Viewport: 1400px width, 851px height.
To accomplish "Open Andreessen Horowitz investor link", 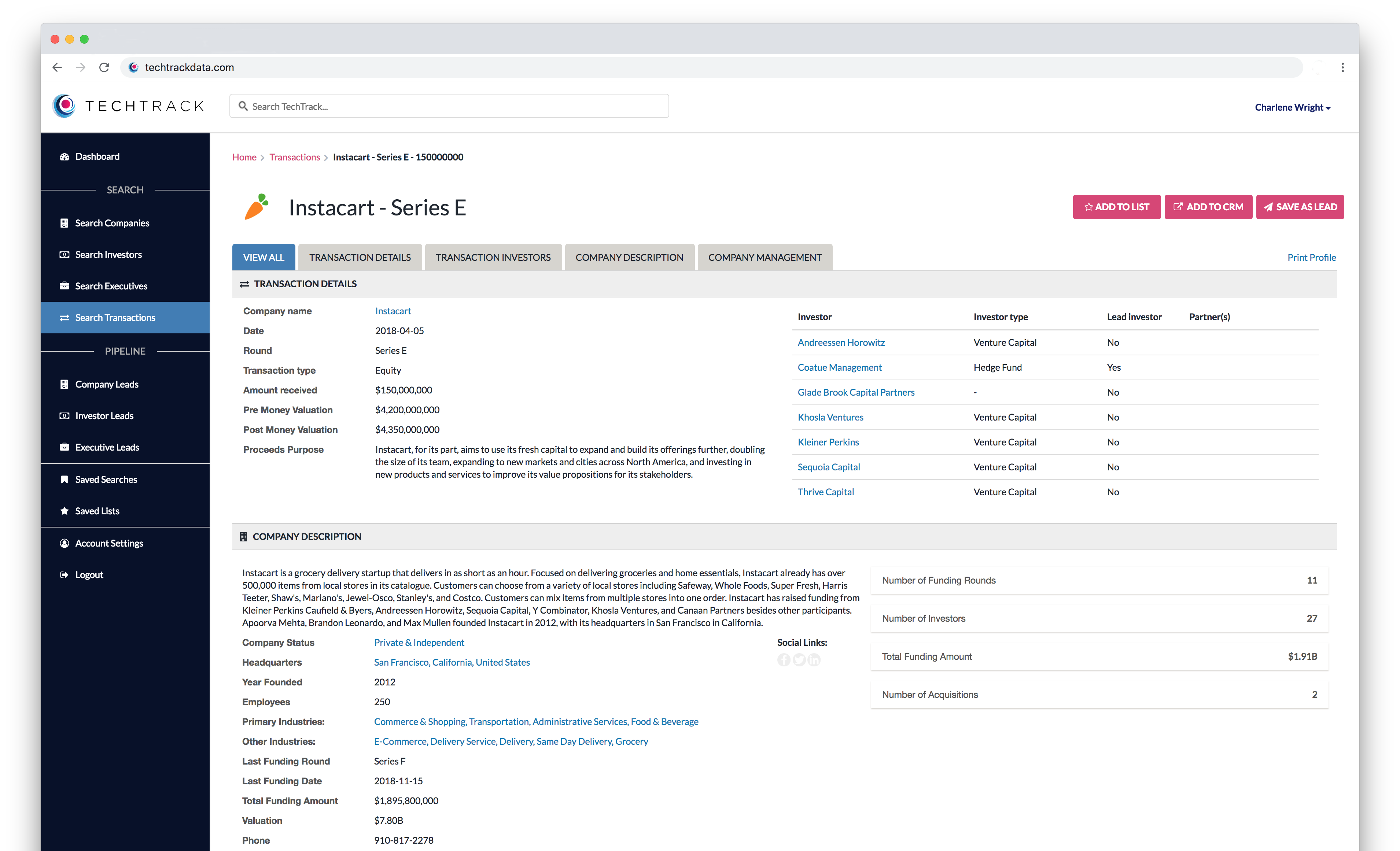I will [841, 343].
